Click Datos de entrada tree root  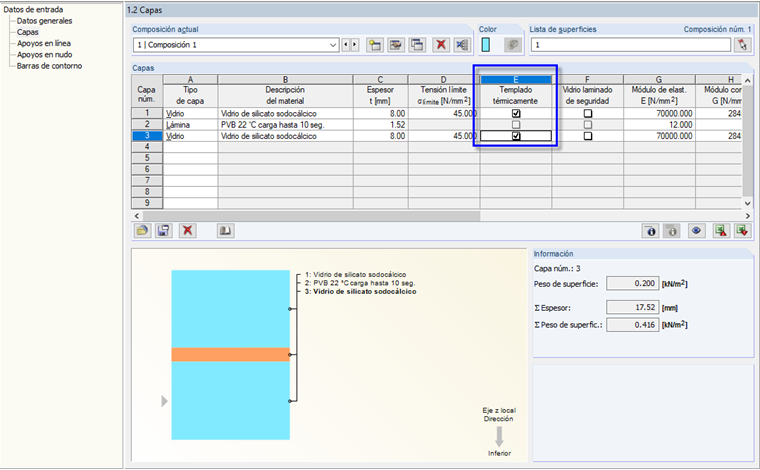tap(33, 9)
